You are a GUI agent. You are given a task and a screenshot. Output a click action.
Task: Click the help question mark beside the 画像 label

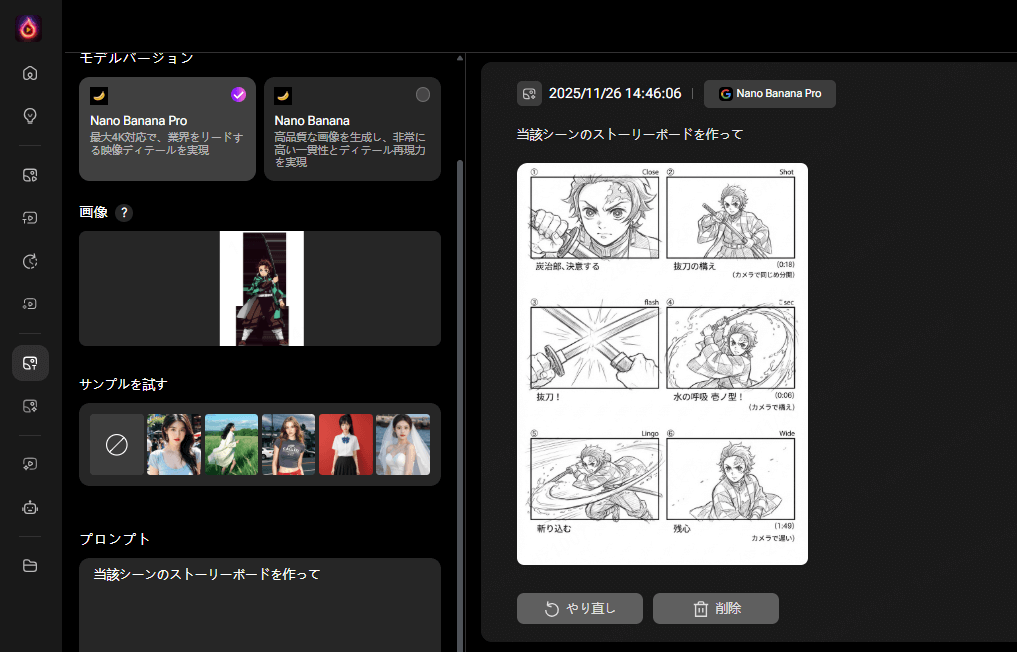(123, 212)
